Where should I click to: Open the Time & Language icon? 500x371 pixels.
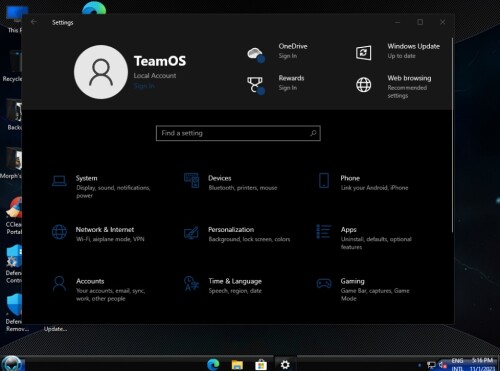[x=192, y=283]
